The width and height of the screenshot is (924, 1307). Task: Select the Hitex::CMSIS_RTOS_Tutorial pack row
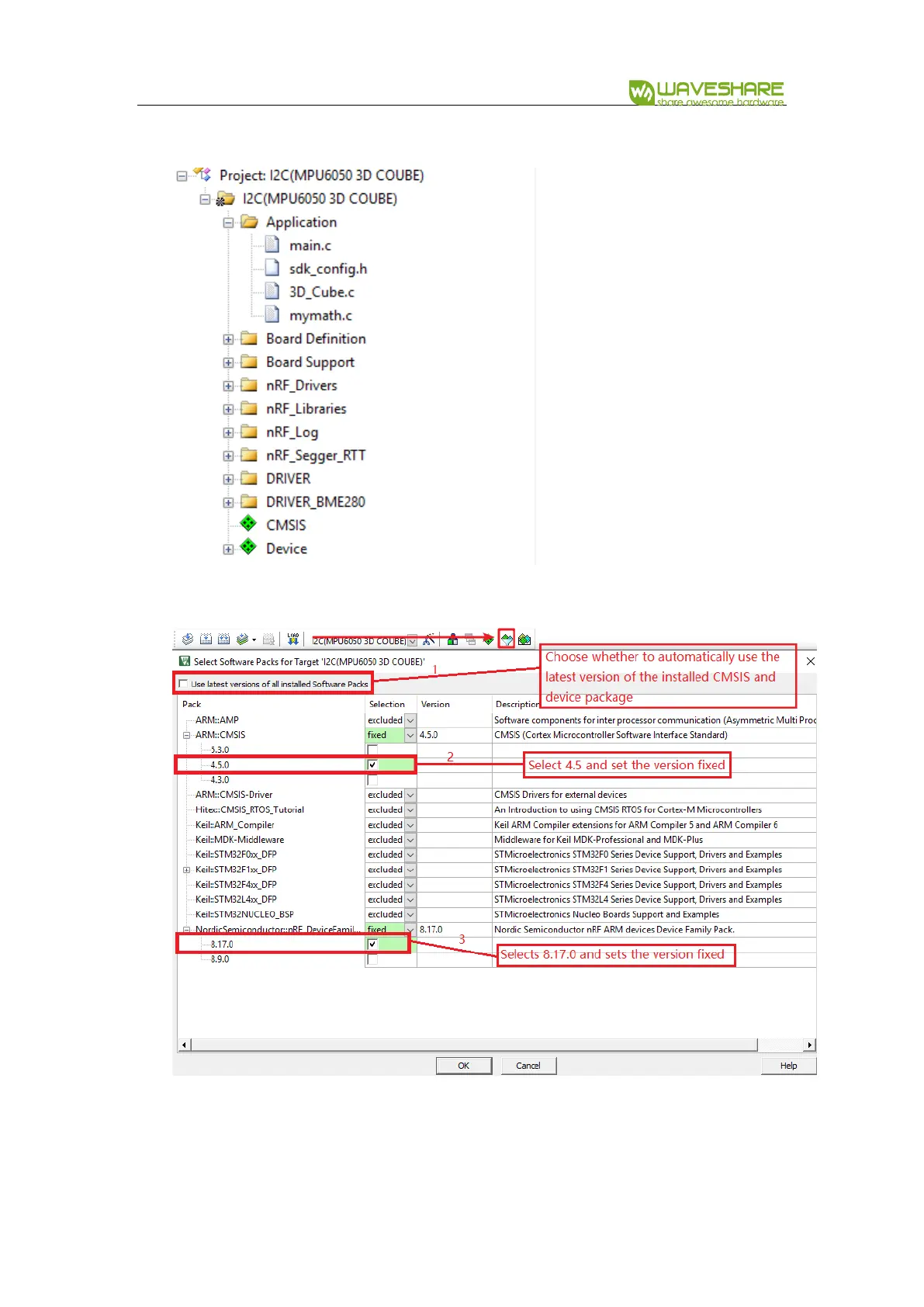[249, 810]
